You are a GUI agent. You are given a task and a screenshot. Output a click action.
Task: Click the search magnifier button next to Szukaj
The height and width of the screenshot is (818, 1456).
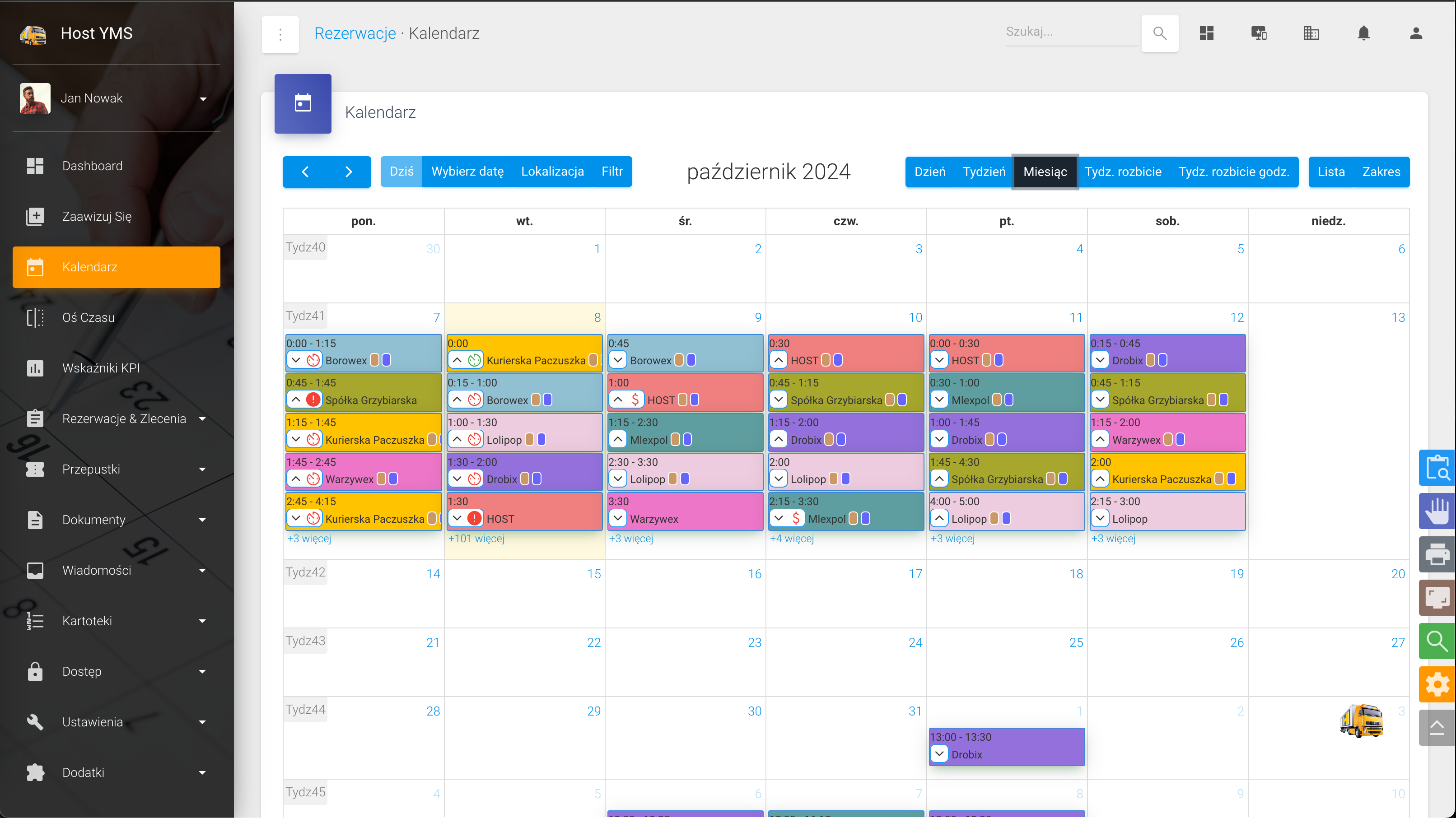[1159, 33]
